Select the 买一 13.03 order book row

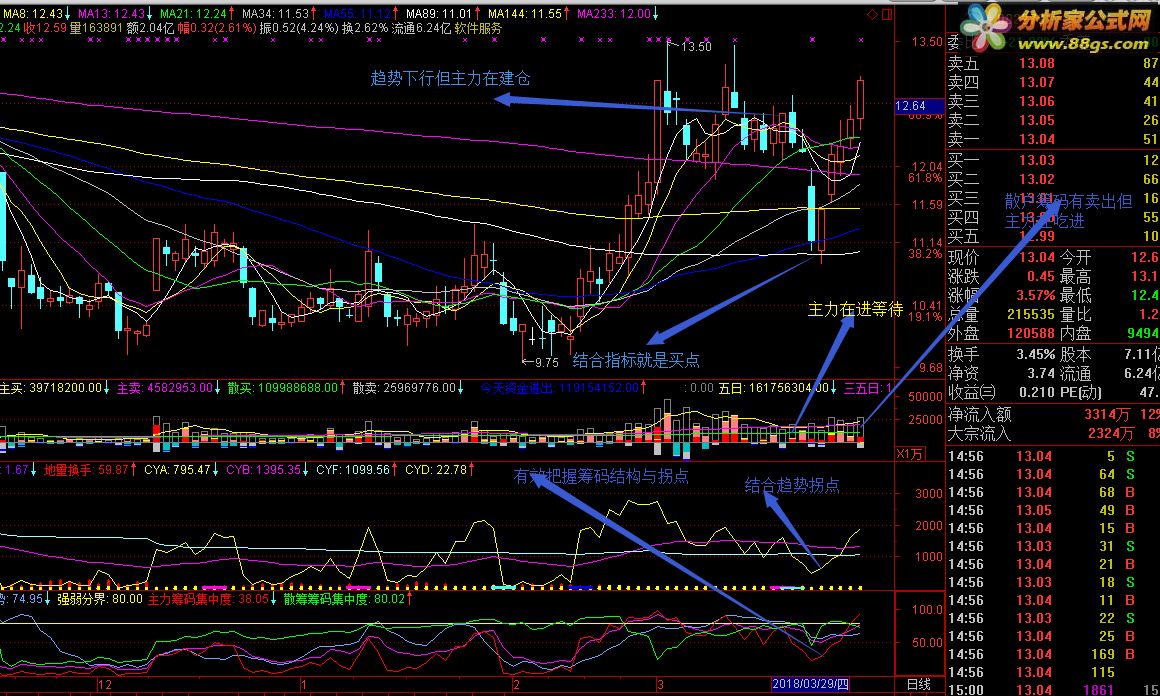pyautogui.click(x=1053, y=160)
